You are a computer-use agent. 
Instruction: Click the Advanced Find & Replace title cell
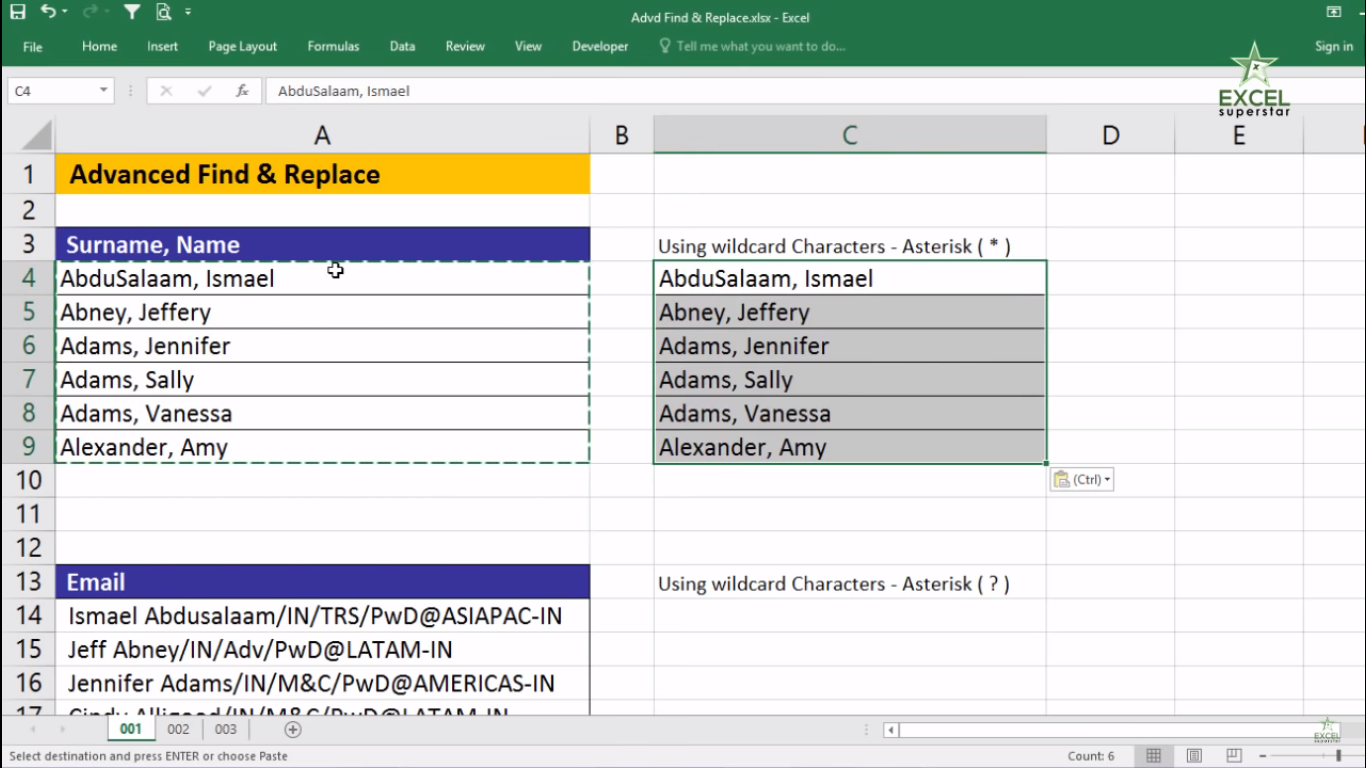[322, 174]
